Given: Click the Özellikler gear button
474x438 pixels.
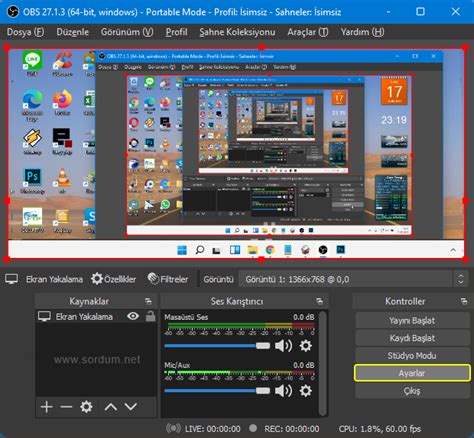Looking at the screenshot, I should pyautogui.click(x=113, y=279).
